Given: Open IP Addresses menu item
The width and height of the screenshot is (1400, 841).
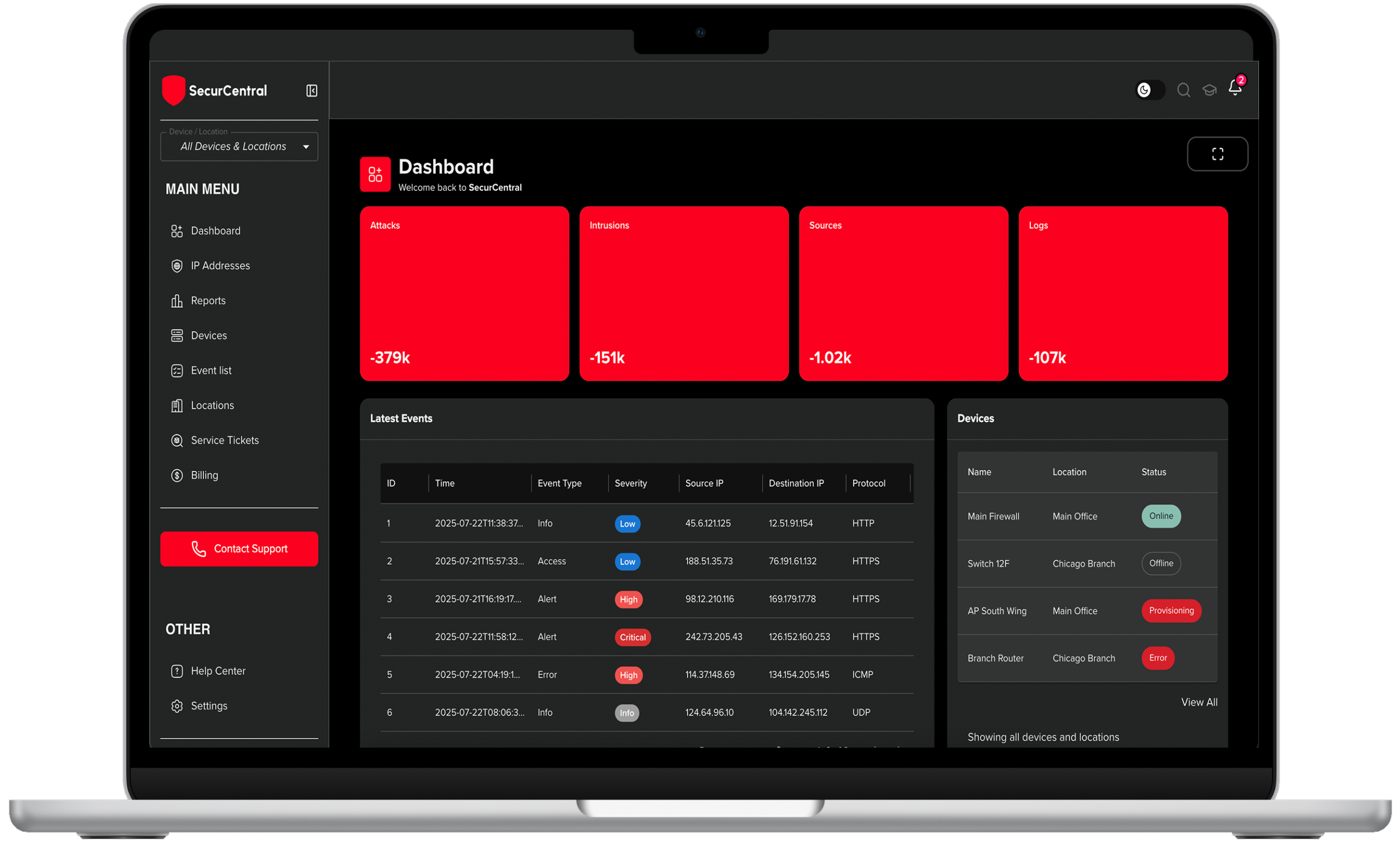Looking at the screenshot, I should coord(220,266).
